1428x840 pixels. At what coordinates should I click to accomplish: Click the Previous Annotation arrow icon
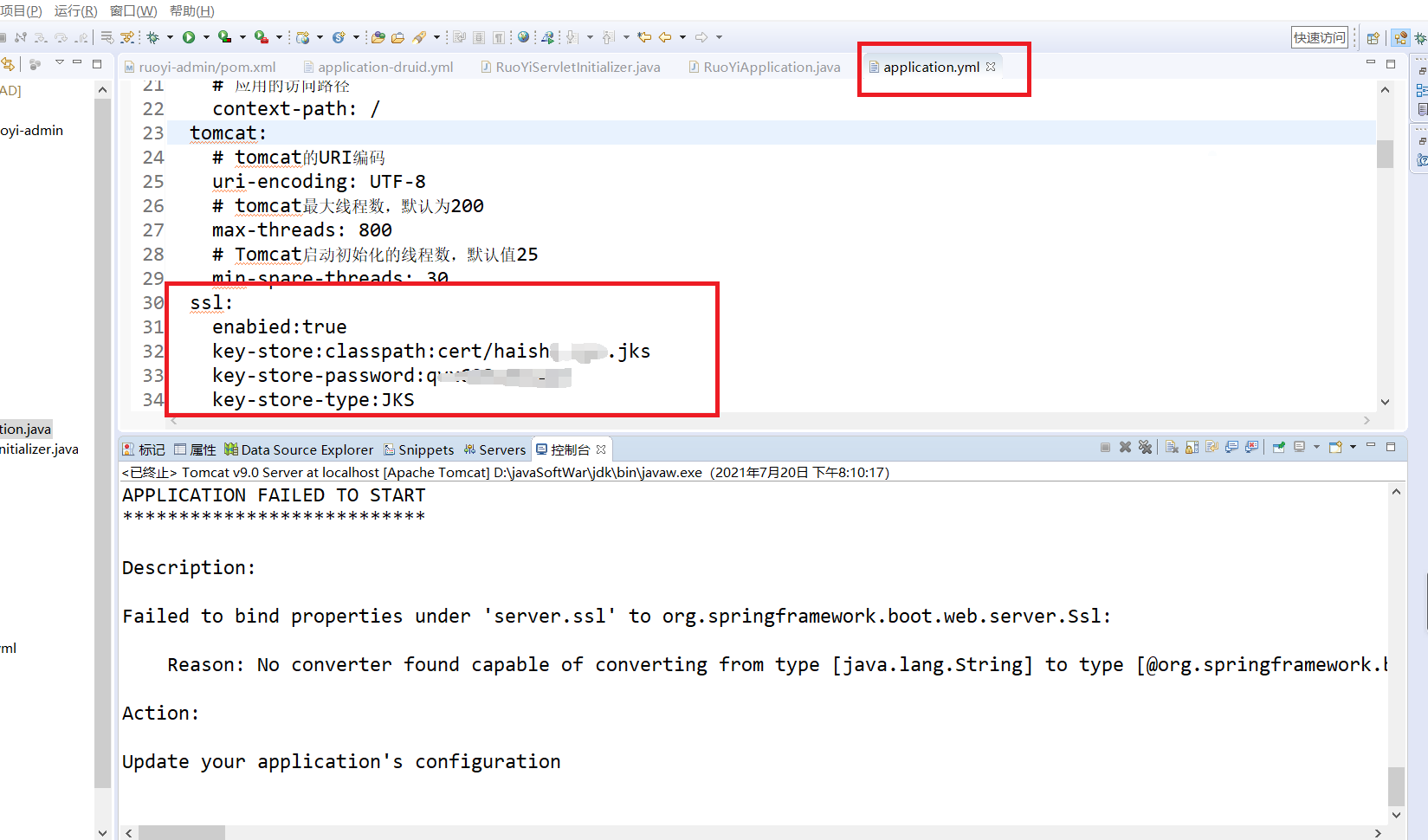(609, 37)
